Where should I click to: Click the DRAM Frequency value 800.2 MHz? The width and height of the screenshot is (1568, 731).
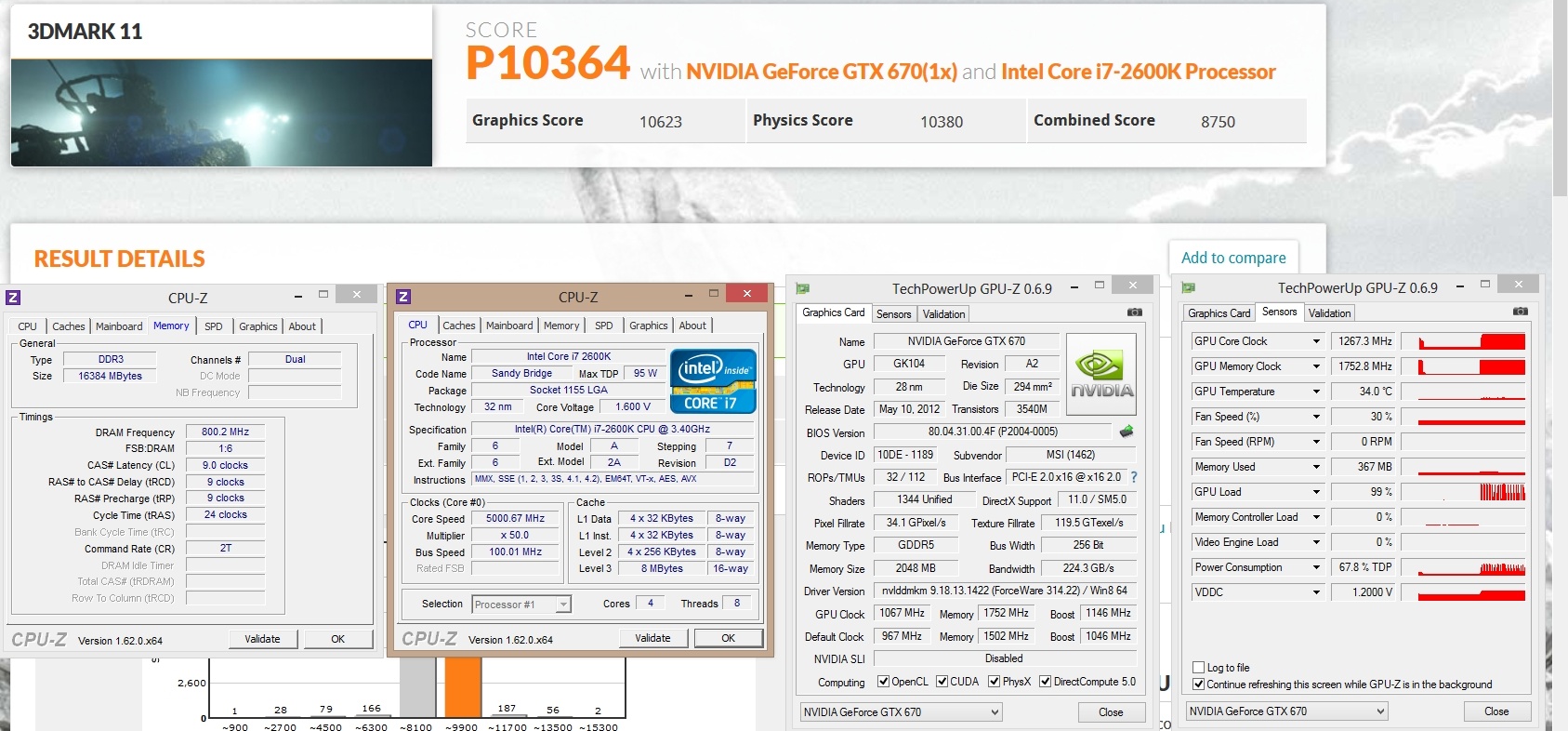(x=226, y=432)
